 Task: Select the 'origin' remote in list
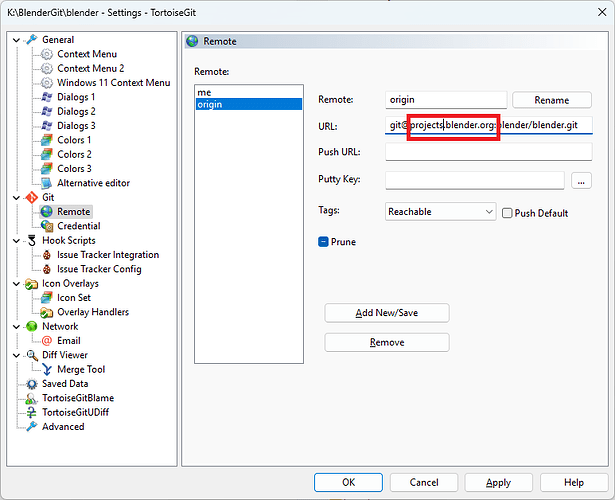(249, 104)
